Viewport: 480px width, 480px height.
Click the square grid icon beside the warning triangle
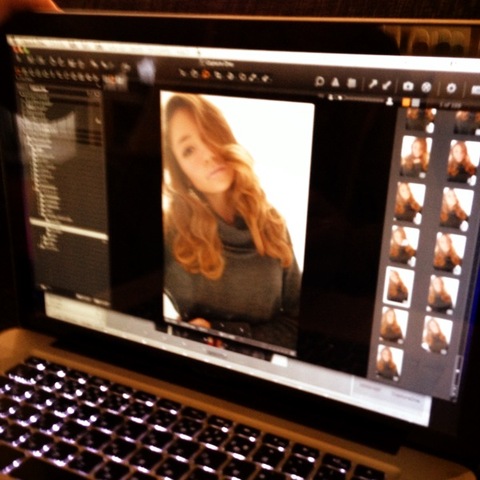(x=352, y=83)
